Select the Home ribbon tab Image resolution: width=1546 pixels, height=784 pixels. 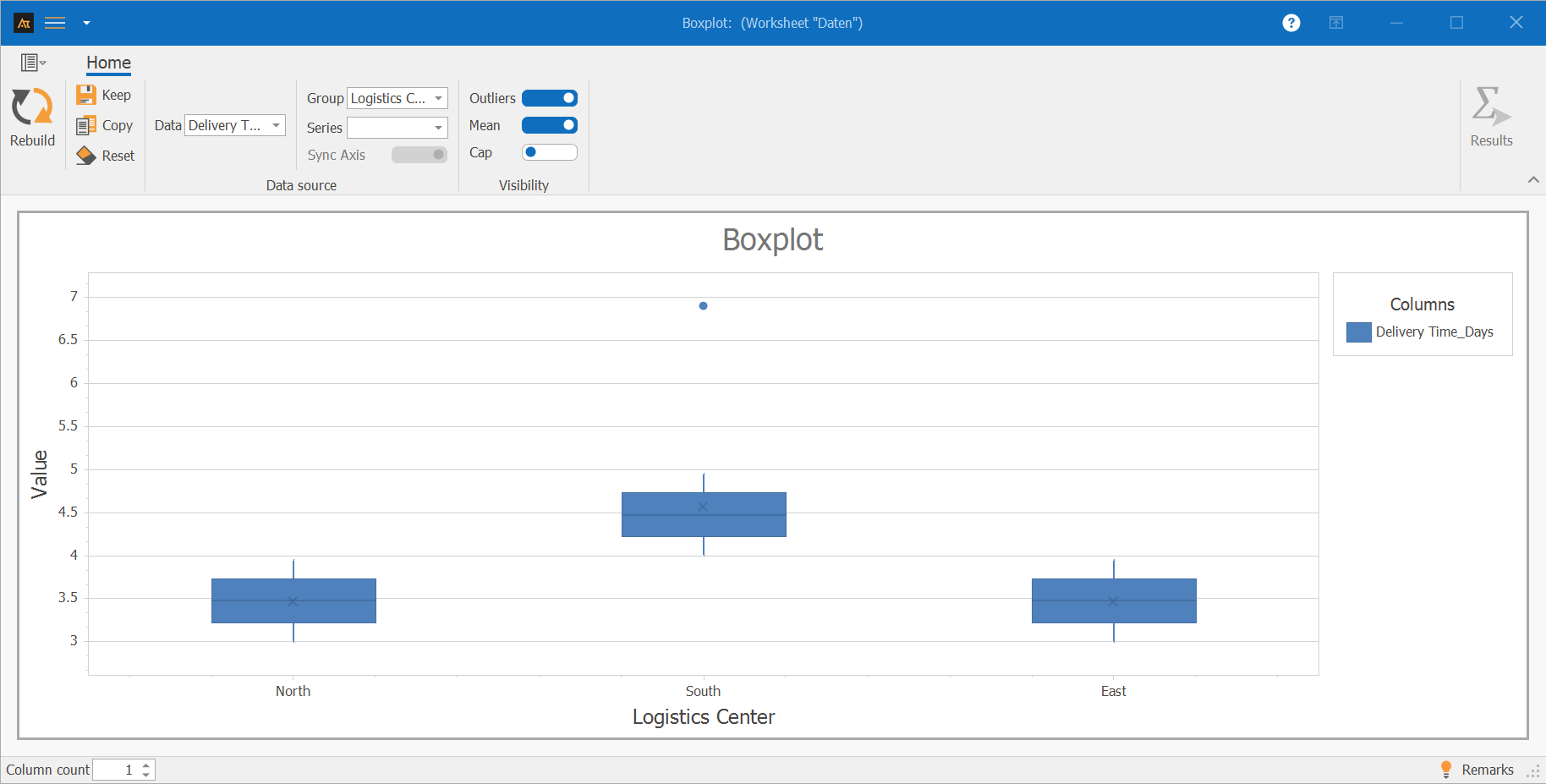pyautogui.click(x=108, y=63)
